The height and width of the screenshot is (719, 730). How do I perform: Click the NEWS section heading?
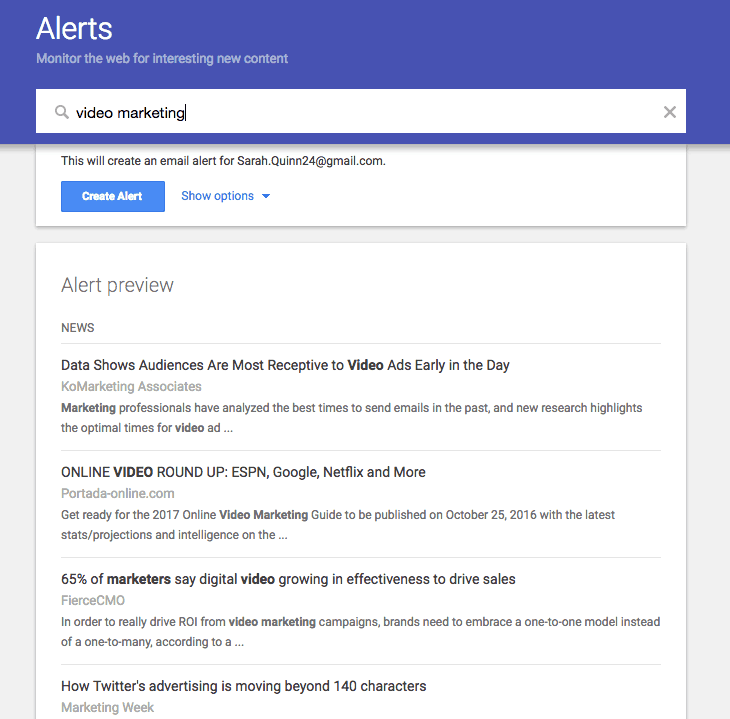pos(78,328)
